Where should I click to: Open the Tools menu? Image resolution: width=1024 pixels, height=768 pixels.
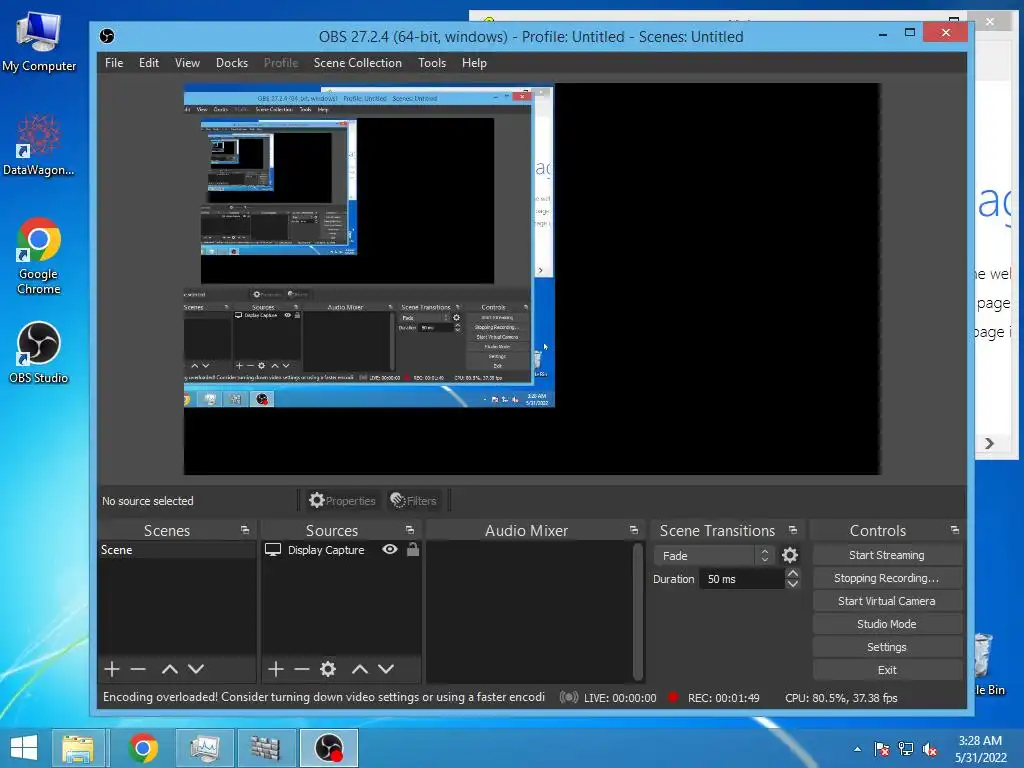point(432,63)
